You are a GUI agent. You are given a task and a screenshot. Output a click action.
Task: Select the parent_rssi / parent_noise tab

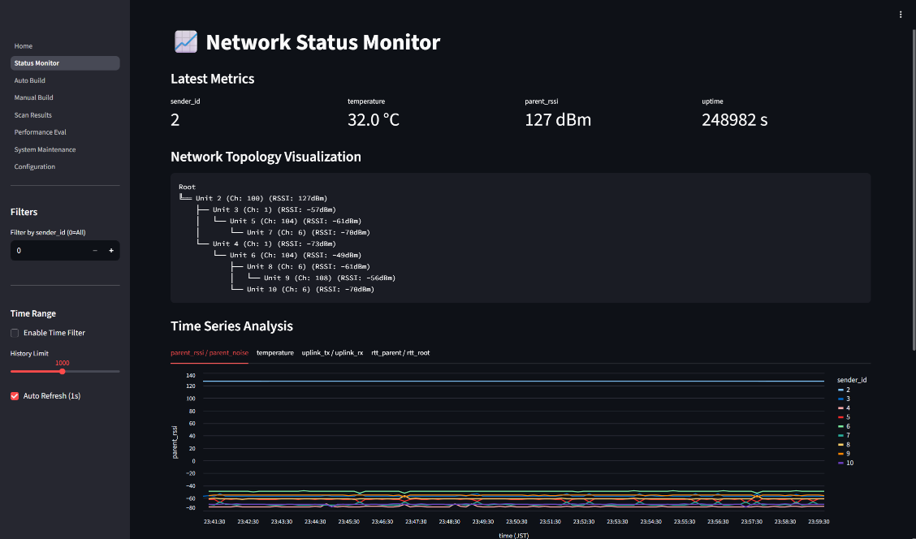209,353
